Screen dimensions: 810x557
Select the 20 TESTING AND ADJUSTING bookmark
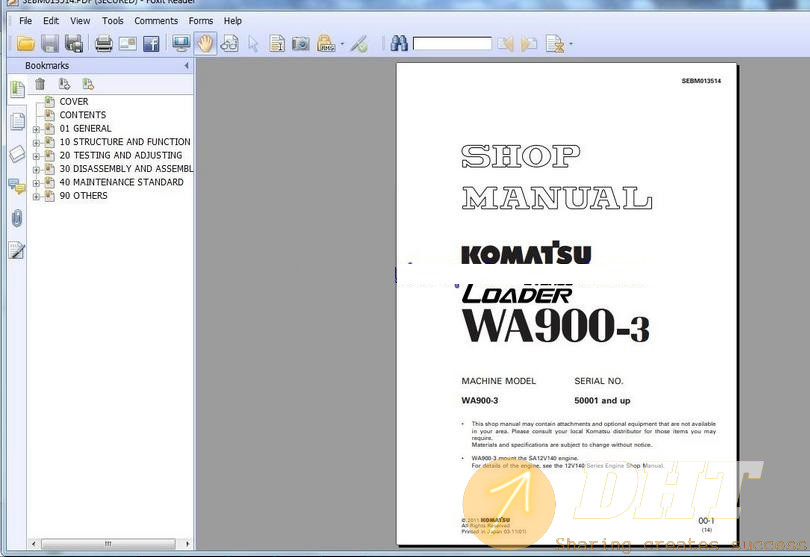click(x=121, y=155)
